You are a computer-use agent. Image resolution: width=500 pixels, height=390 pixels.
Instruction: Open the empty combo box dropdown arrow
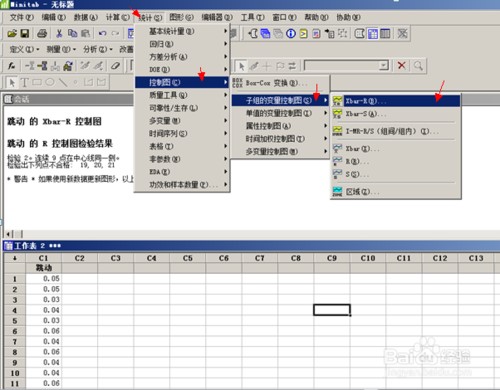[x=384, y=65]
